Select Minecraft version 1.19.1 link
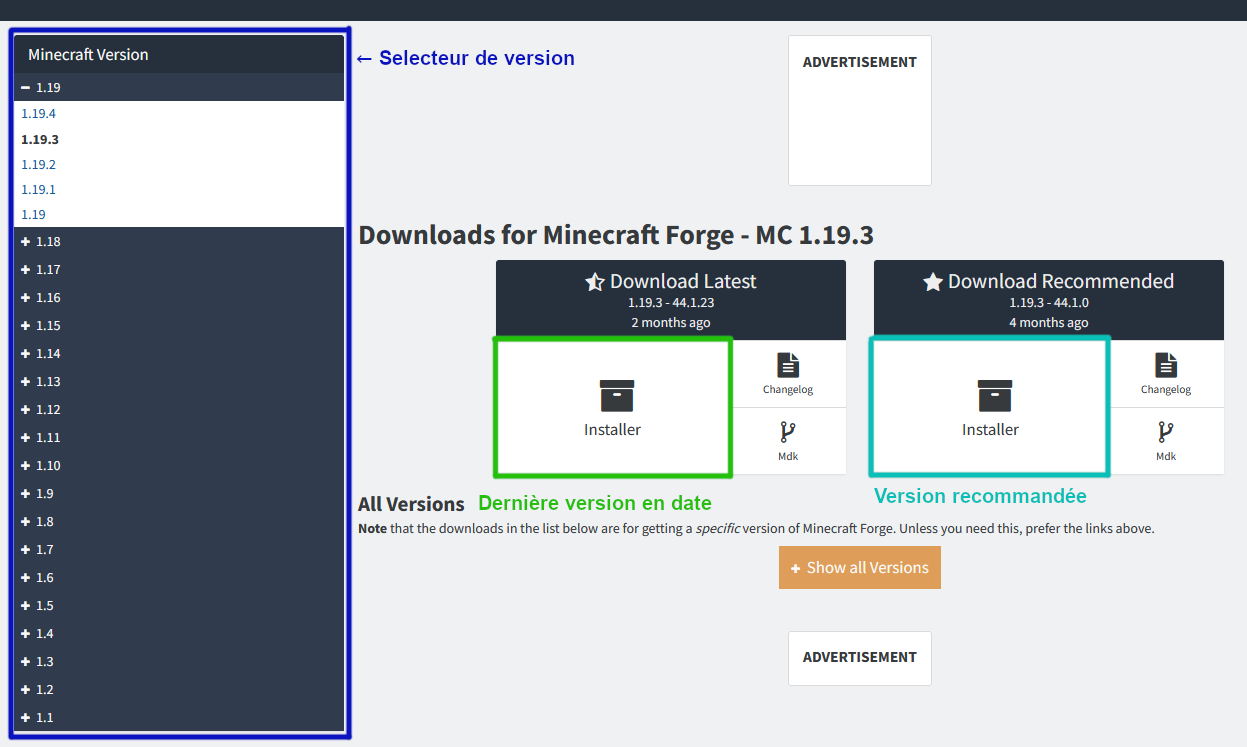 pos(38,189)
